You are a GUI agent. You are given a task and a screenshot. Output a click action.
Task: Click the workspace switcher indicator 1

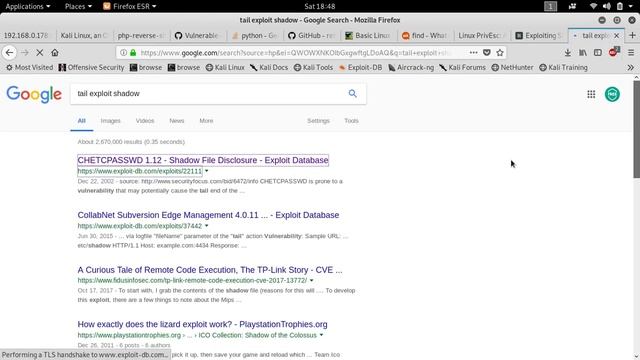click(x=550, y=6)
